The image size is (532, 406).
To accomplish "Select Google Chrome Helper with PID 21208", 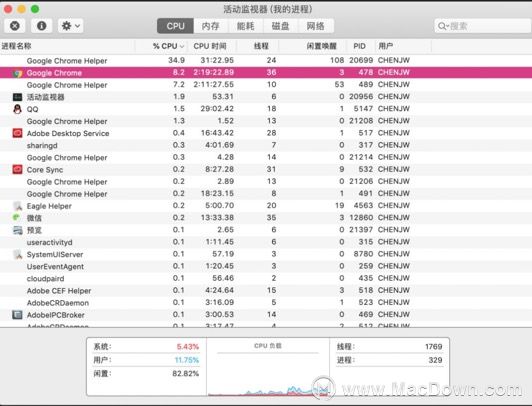I will pyautogui.click(x=266, y=121).
